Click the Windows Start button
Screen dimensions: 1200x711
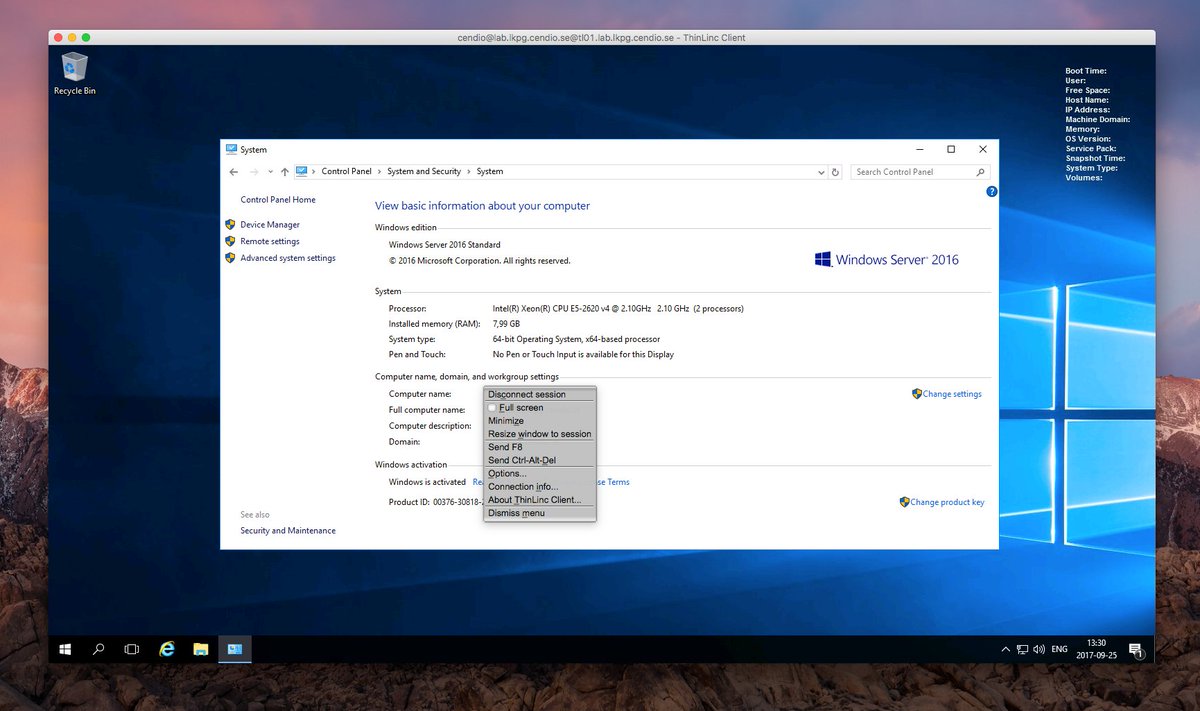tap(65, 649)
